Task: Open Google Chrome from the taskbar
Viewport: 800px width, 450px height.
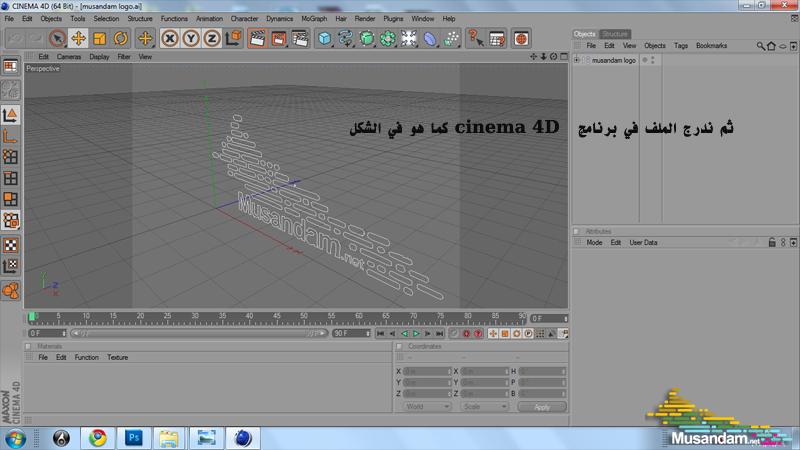Action: [97, 438]
